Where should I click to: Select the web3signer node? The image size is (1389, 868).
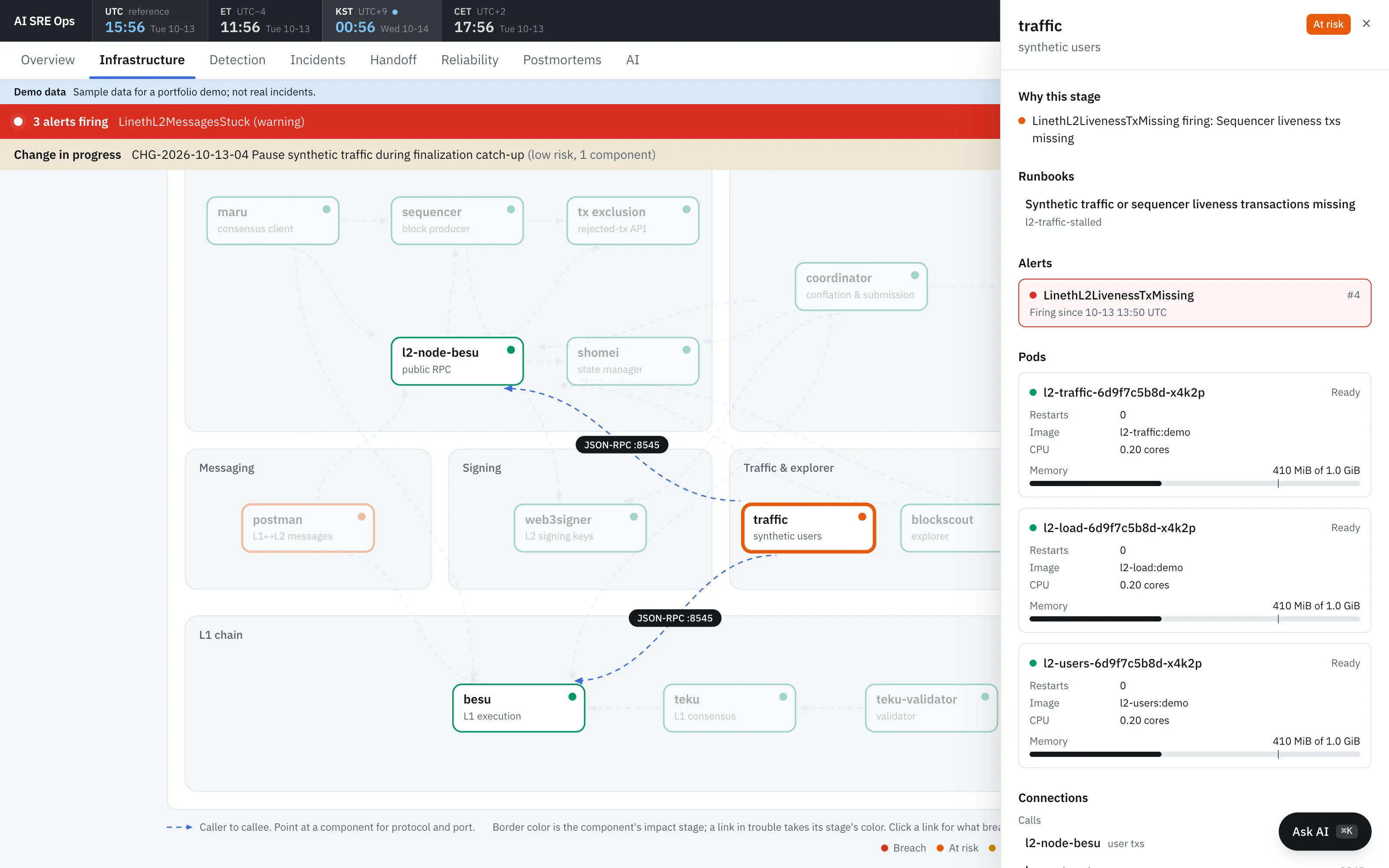(x=580, y=528)
